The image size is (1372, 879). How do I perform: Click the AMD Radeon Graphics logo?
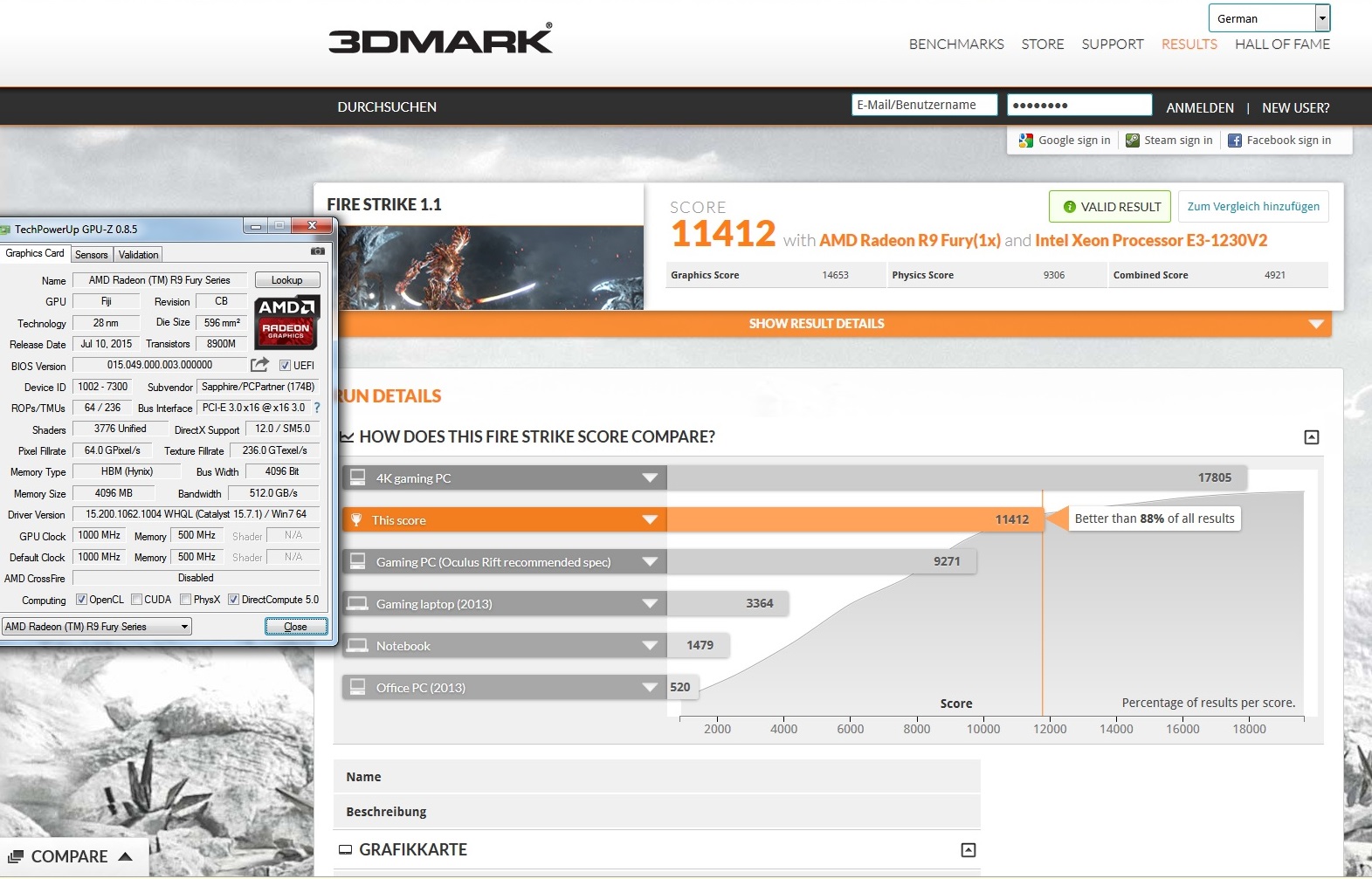[x=286, y=322]
